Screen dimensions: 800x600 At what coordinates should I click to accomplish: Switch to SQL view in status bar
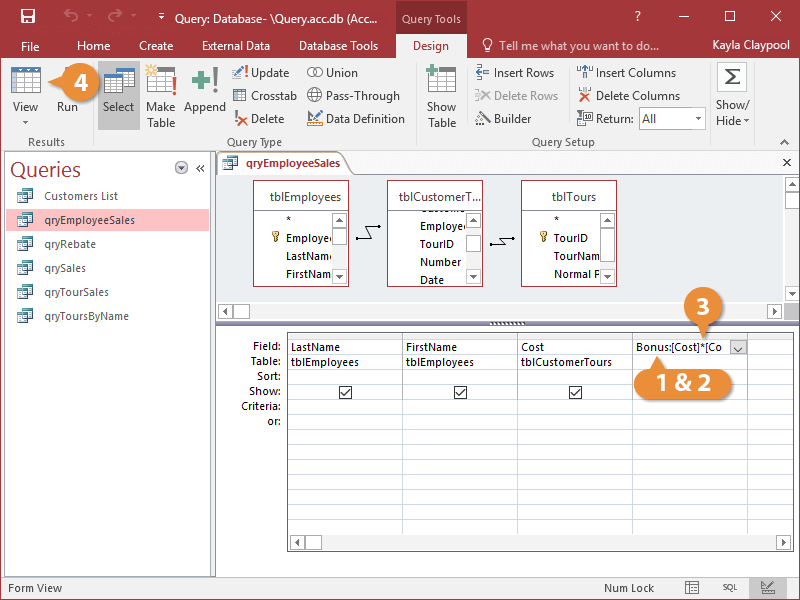730,588
